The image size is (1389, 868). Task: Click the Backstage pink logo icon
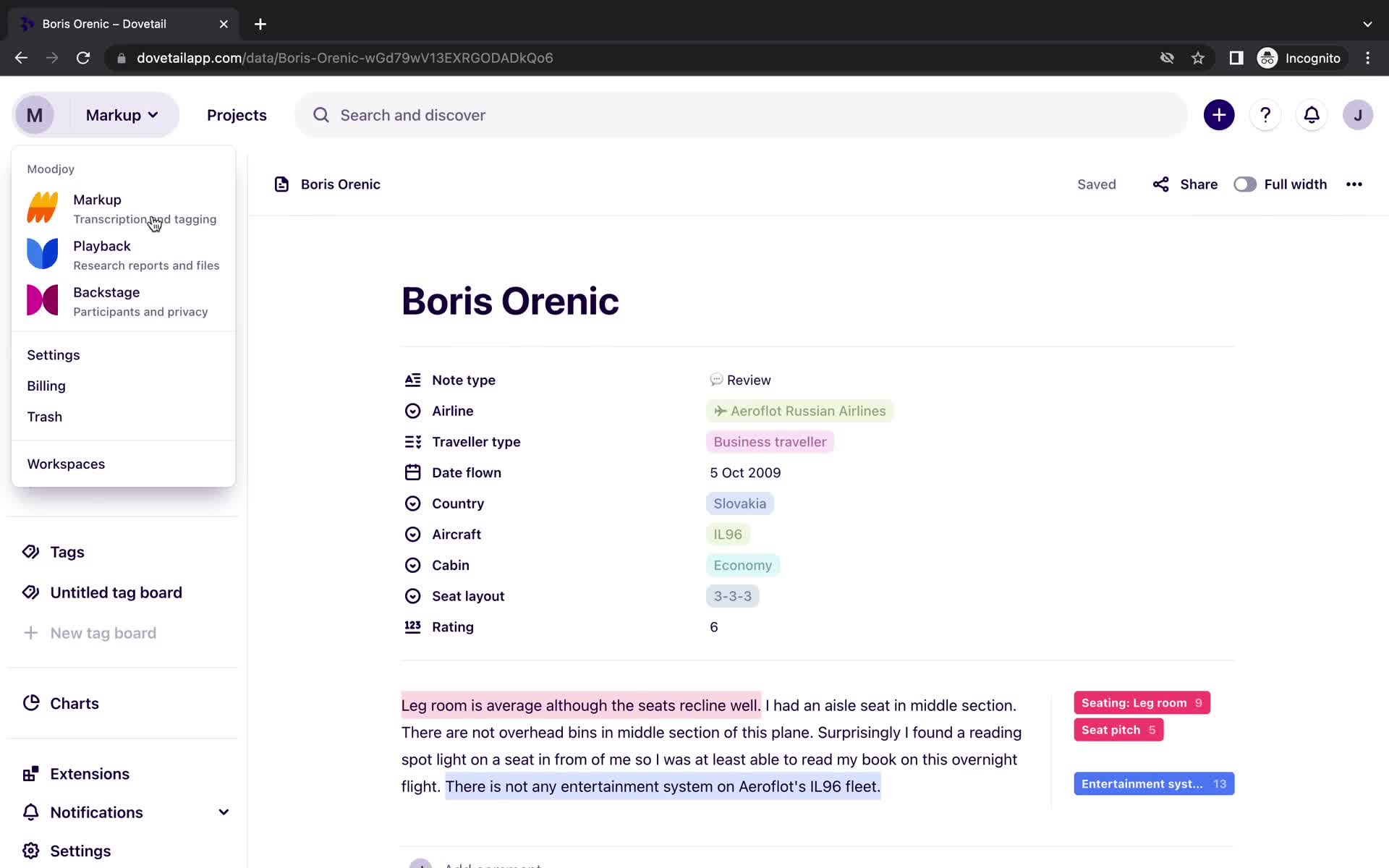coord(43,300)
